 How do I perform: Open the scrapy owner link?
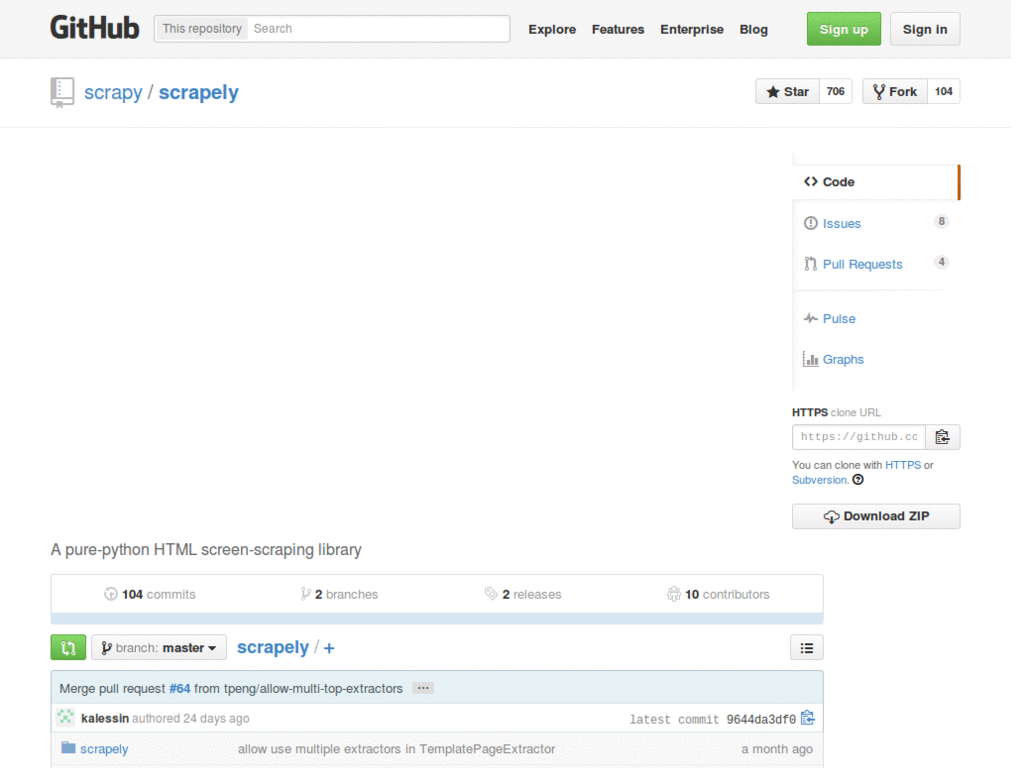113,92
